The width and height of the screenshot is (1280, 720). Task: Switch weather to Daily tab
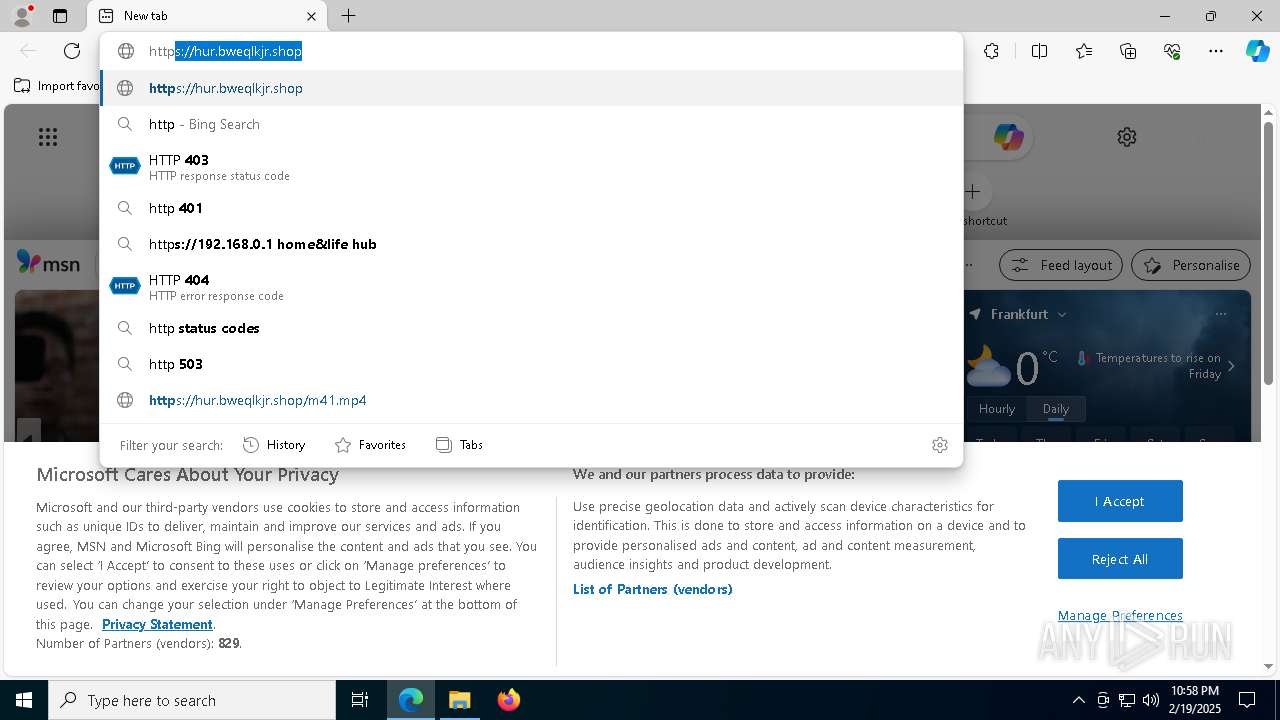tap(1056, 409)
